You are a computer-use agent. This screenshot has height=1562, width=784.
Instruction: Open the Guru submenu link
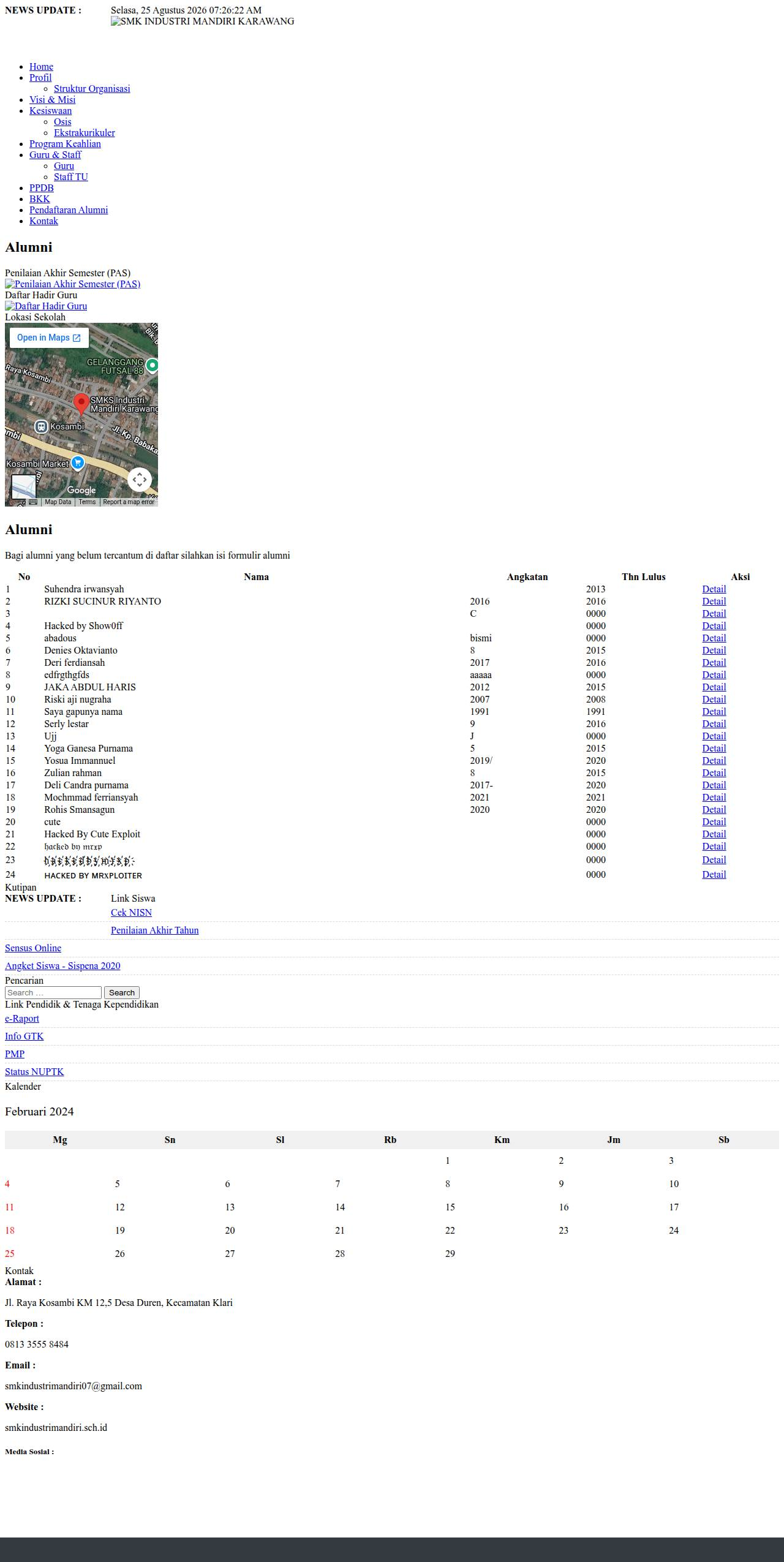64,166
